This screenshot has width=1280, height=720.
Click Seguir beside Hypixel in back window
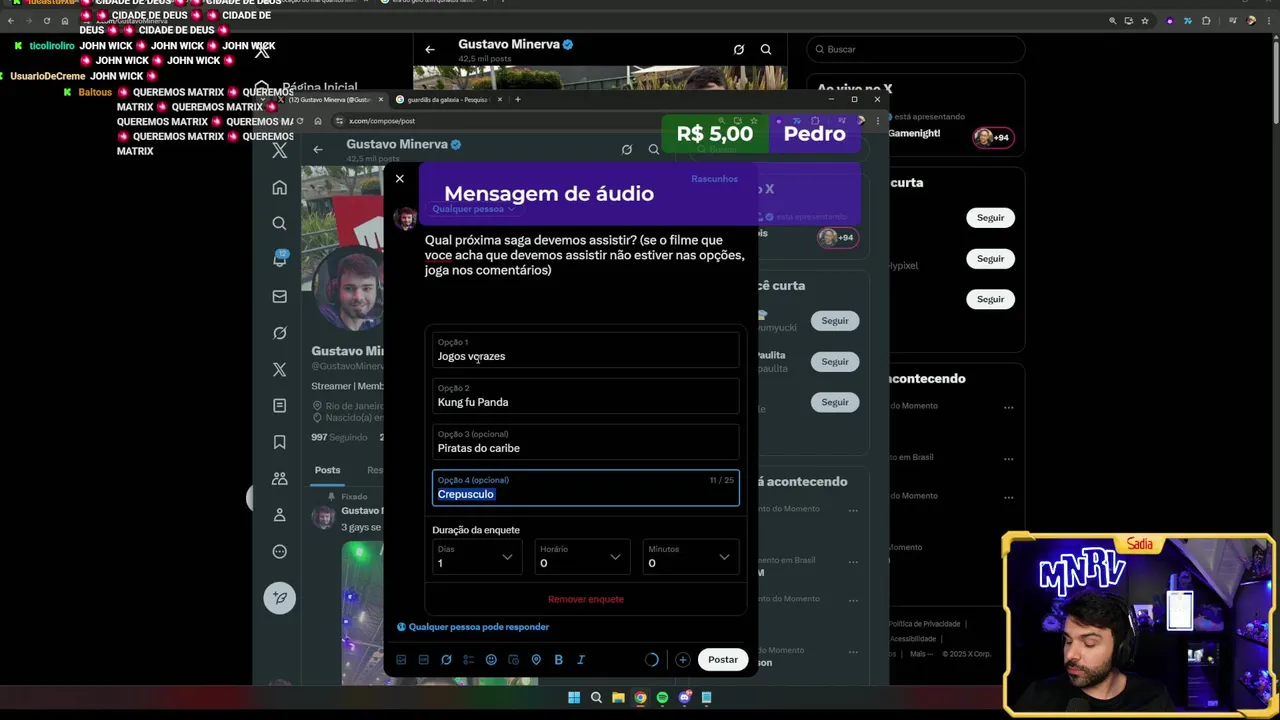990,259
